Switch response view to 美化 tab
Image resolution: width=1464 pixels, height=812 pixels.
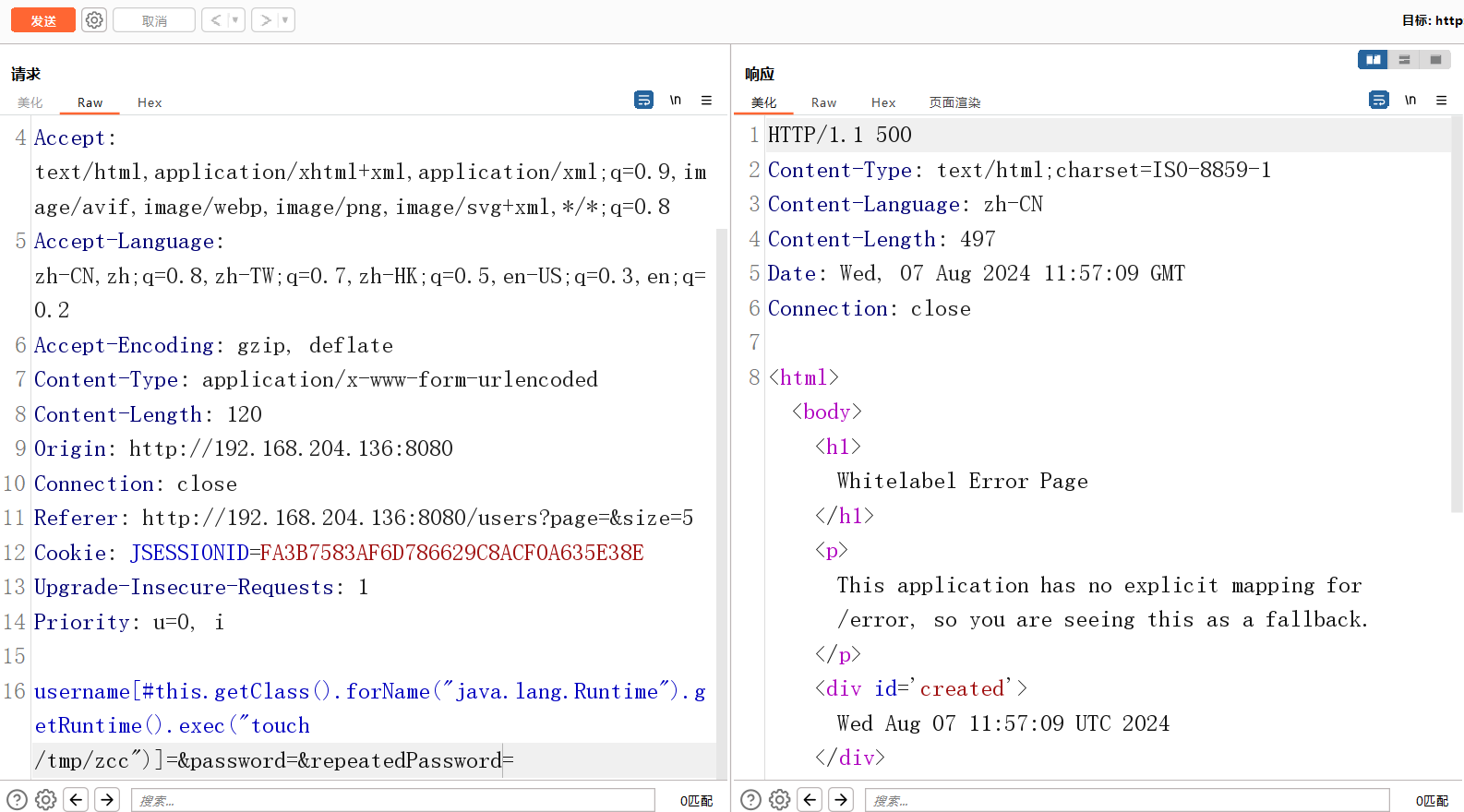coord(763,102)
